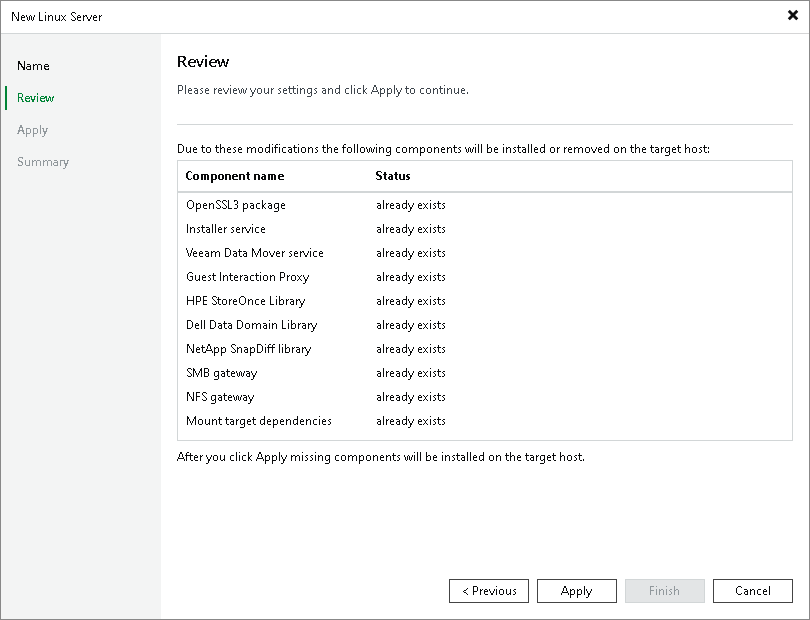The width and height of the screenshot is (810, 620).
Task: Click the Veeam Data Mover service entry
Action: [254, 252]
